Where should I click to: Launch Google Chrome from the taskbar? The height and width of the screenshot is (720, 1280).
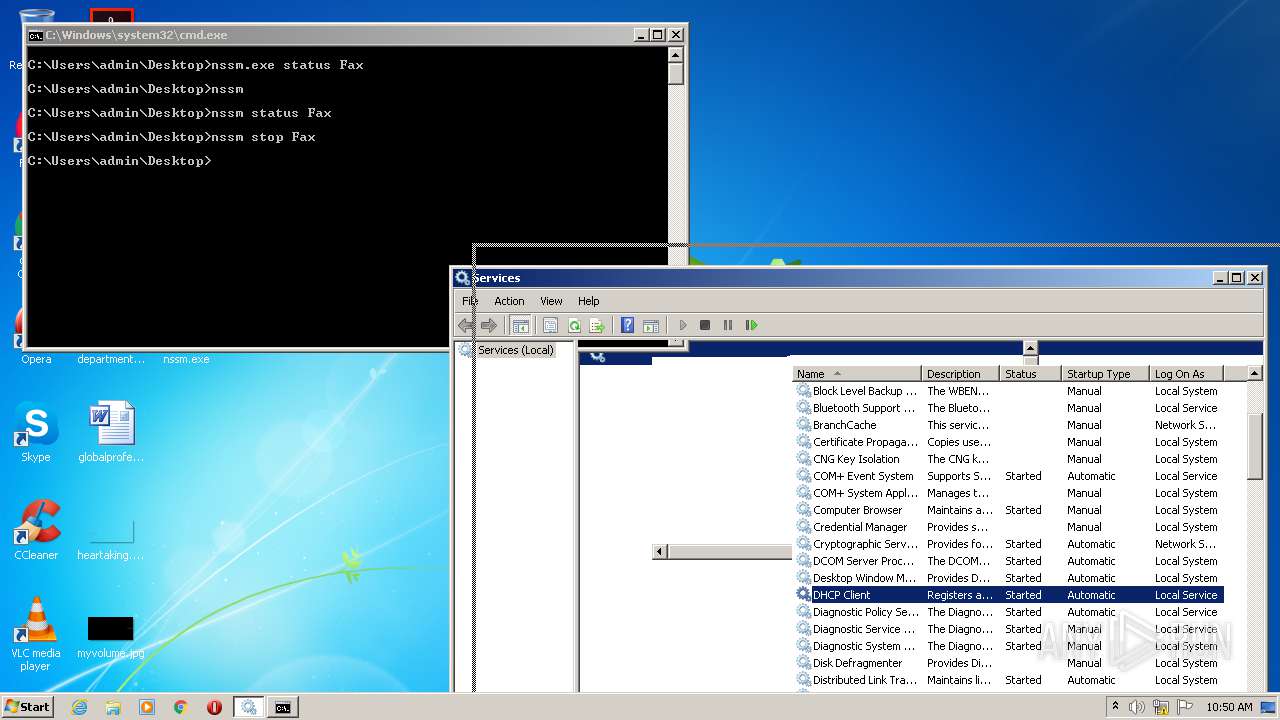(x=181, y=707)
